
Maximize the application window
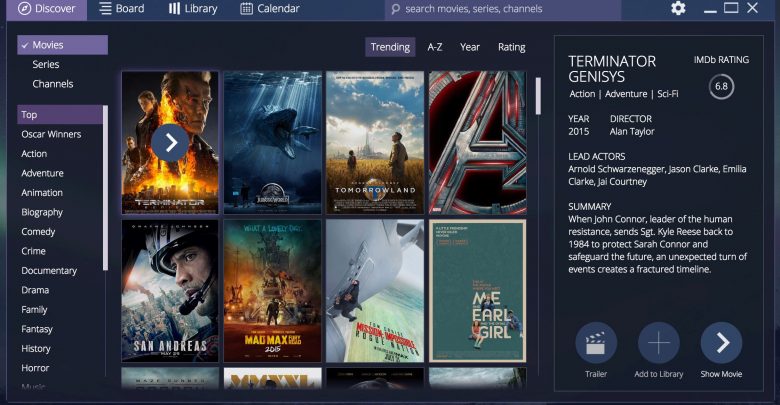(731, 8)
